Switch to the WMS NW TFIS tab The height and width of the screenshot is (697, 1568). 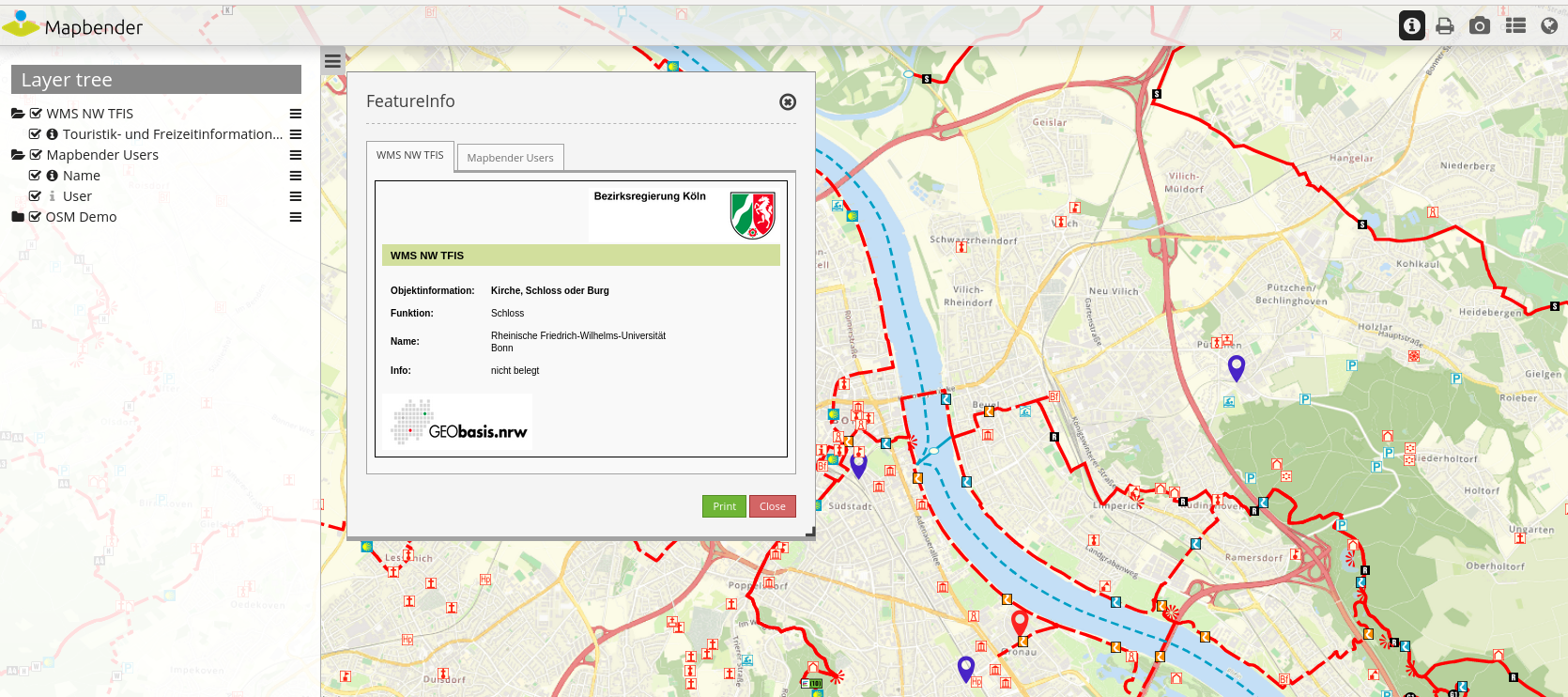410,156
